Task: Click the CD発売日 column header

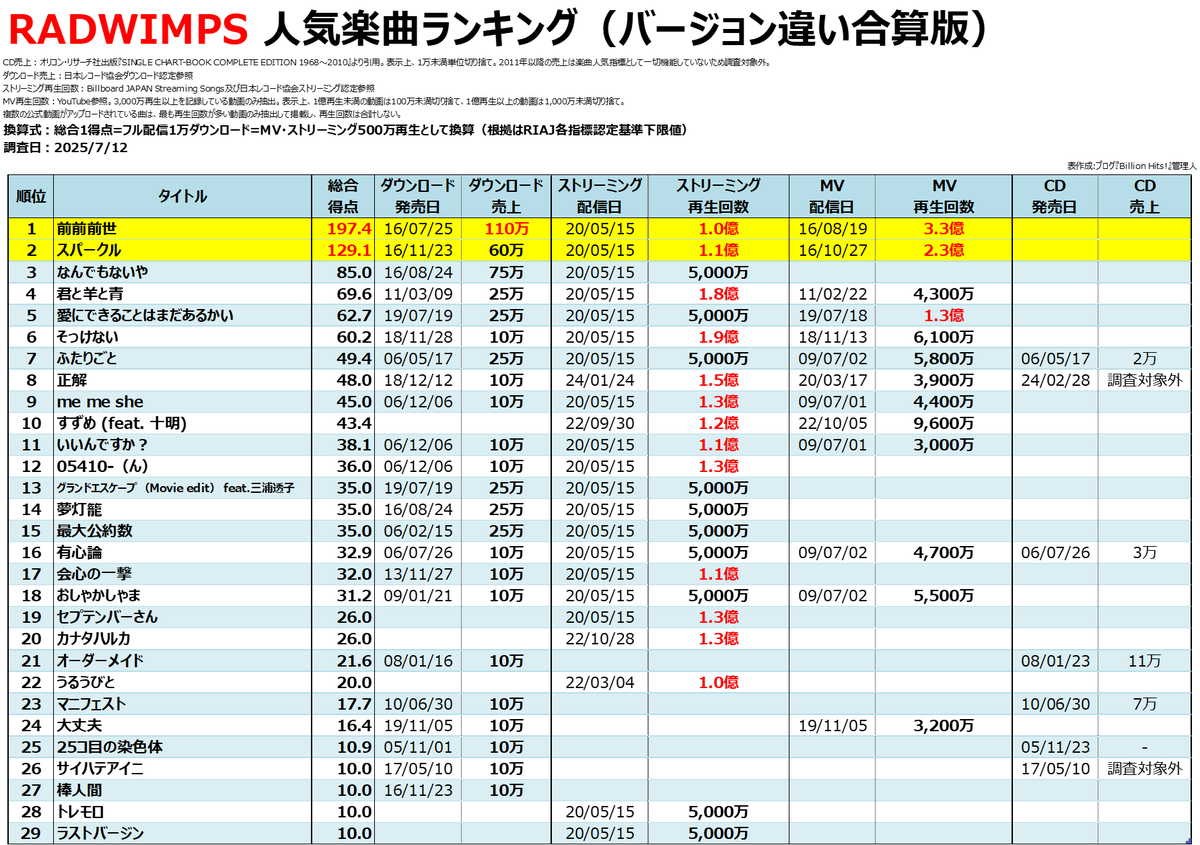Action: 1055,196
